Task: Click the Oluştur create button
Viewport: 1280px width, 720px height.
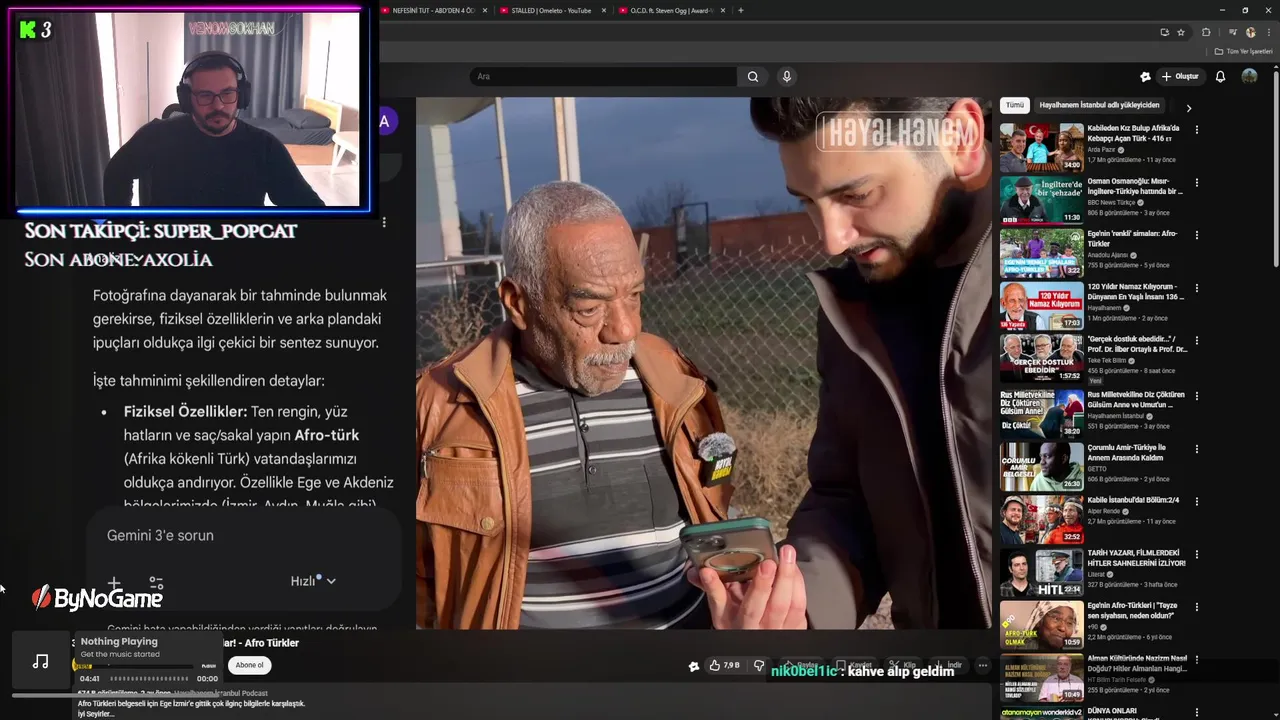Action: [1180, 77]
